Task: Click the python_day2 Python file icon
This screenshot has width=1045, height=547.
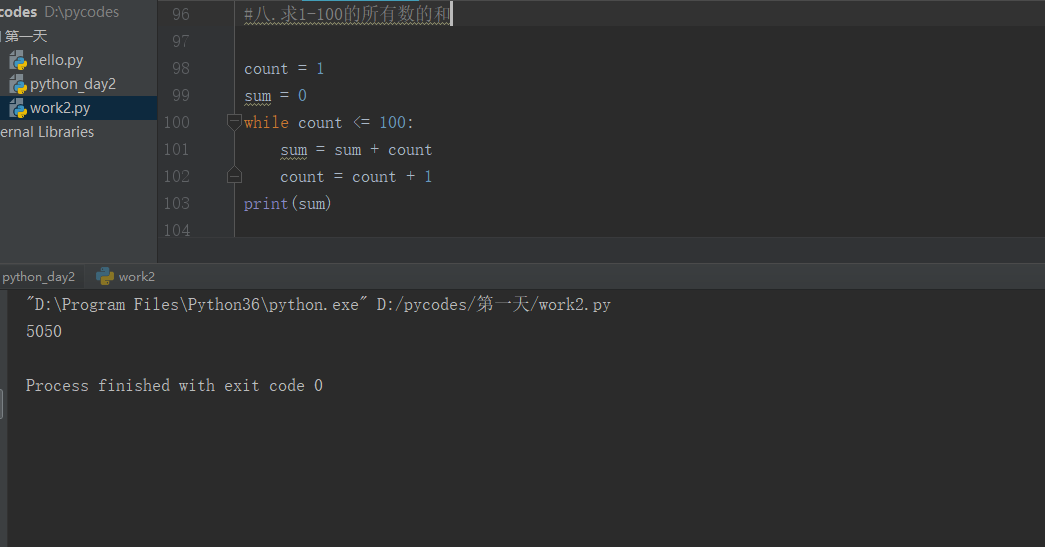Action: click(18, 85)
